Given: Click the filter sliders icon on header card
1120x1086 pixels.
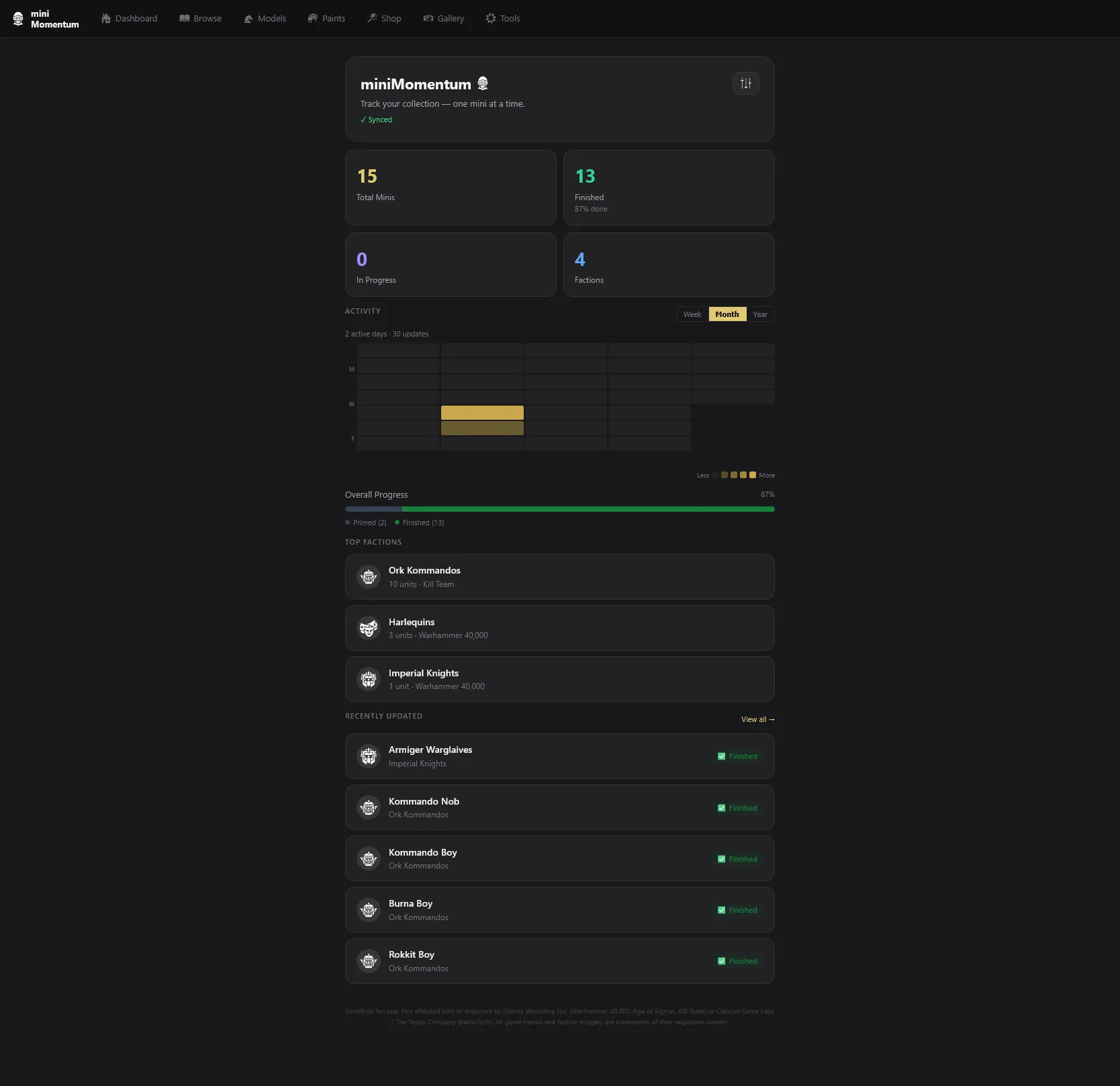Looking at the screenshot, I should coord(745,83).
